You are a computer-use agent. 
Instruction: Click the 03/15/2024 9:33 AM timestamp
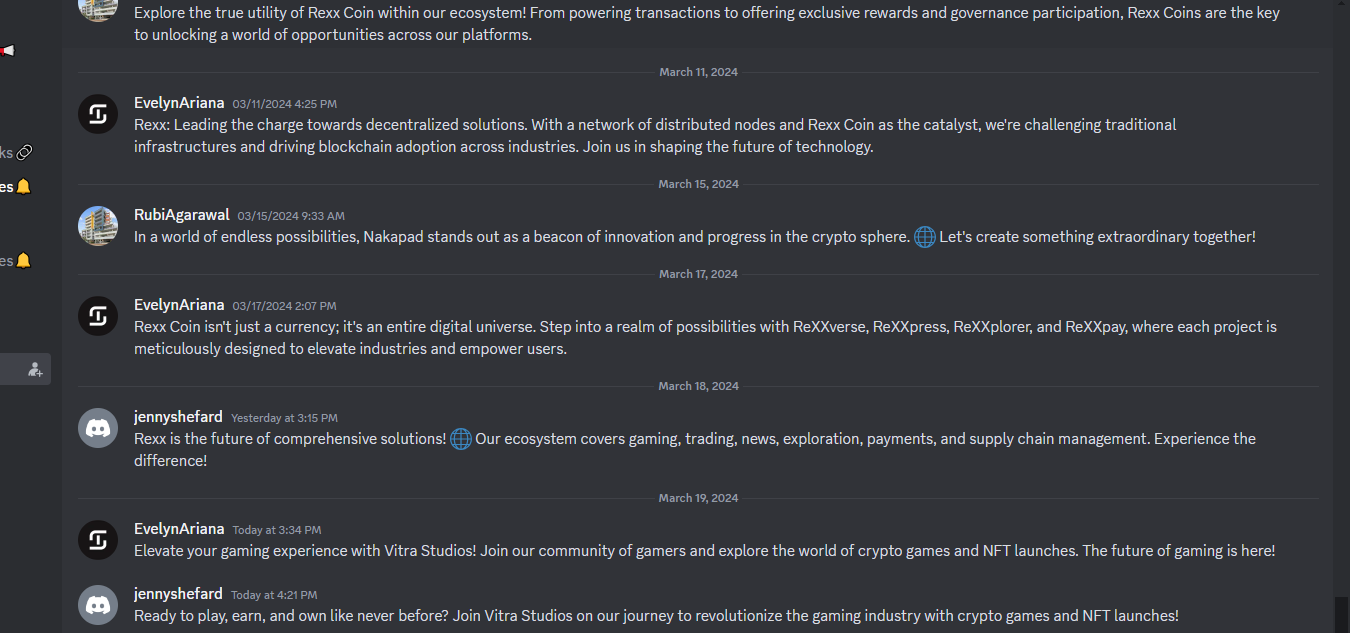291,216
